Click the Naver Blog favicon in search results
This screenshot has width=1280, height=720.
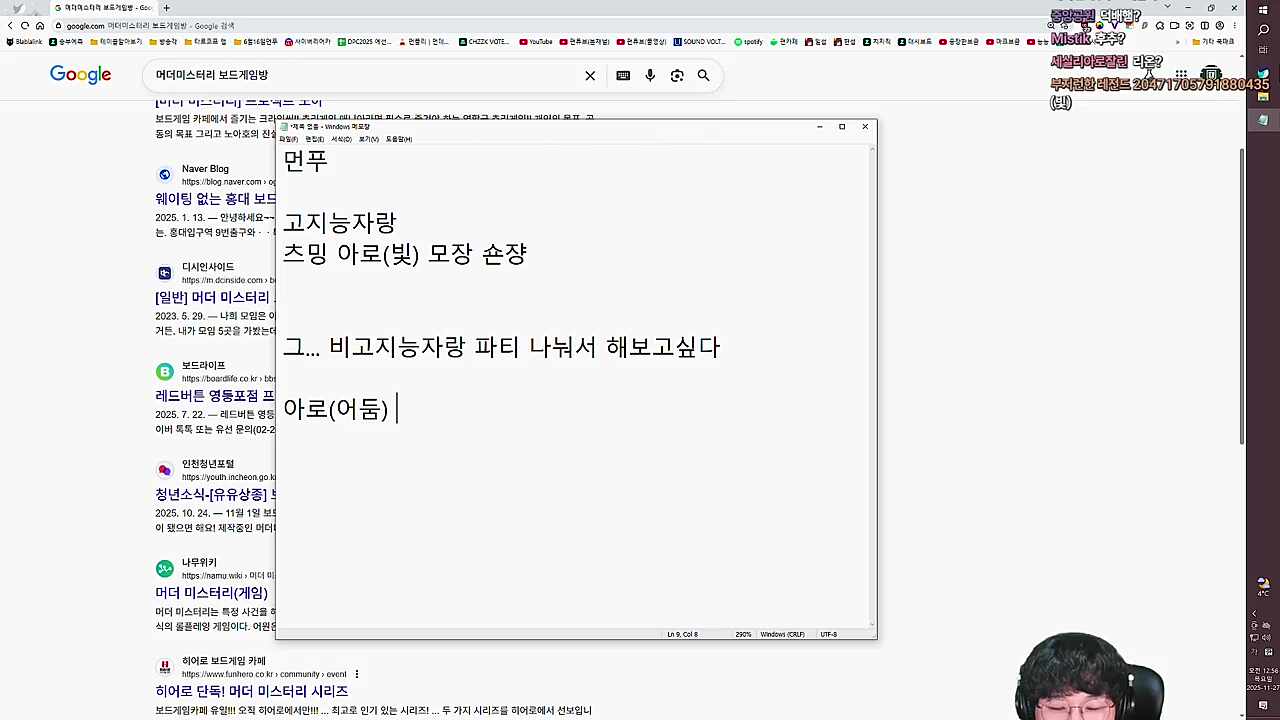point(164,174)
